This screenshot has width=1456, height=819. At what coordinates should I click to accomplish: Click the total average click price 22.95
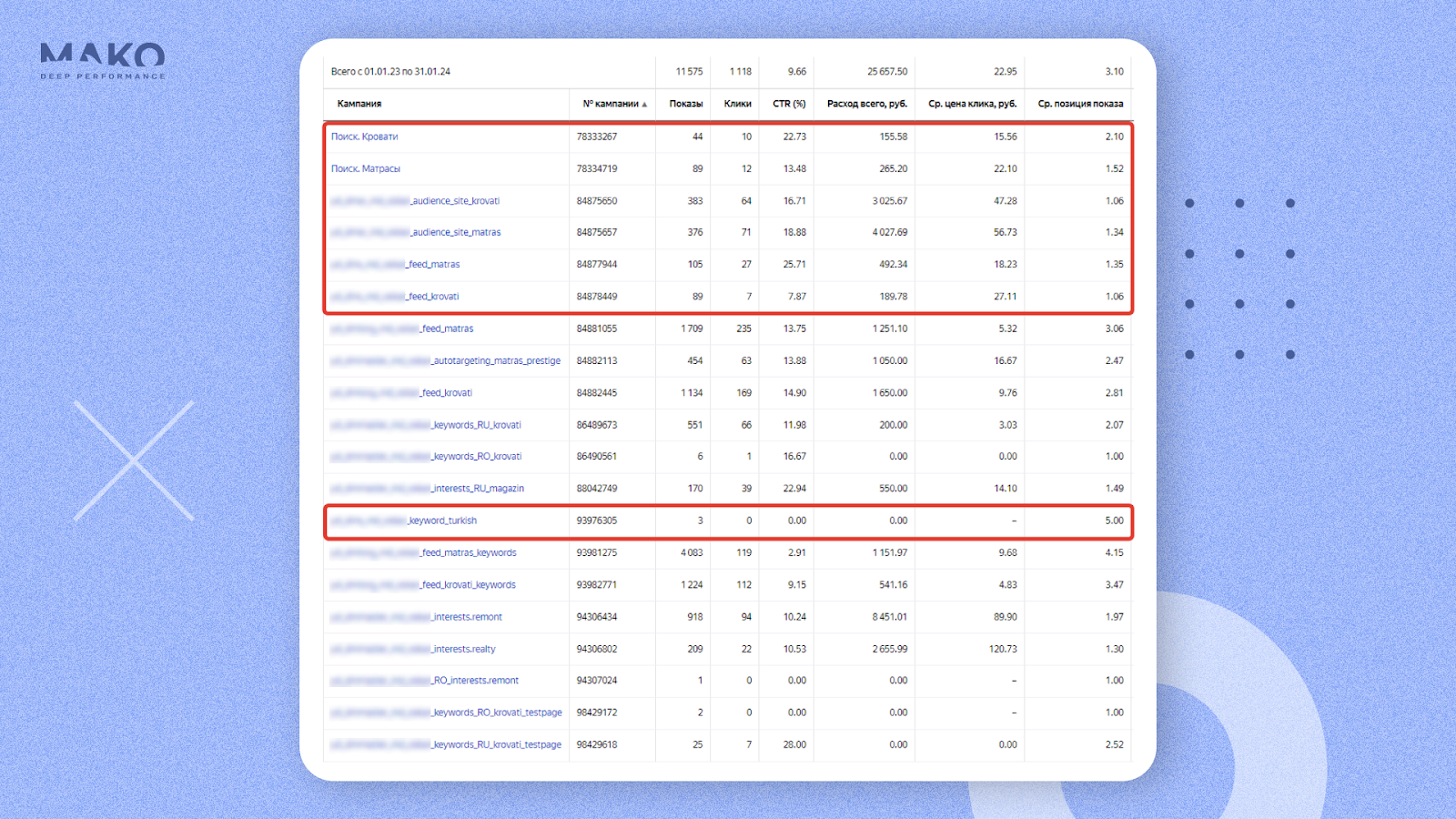[x=1006, y=71]
